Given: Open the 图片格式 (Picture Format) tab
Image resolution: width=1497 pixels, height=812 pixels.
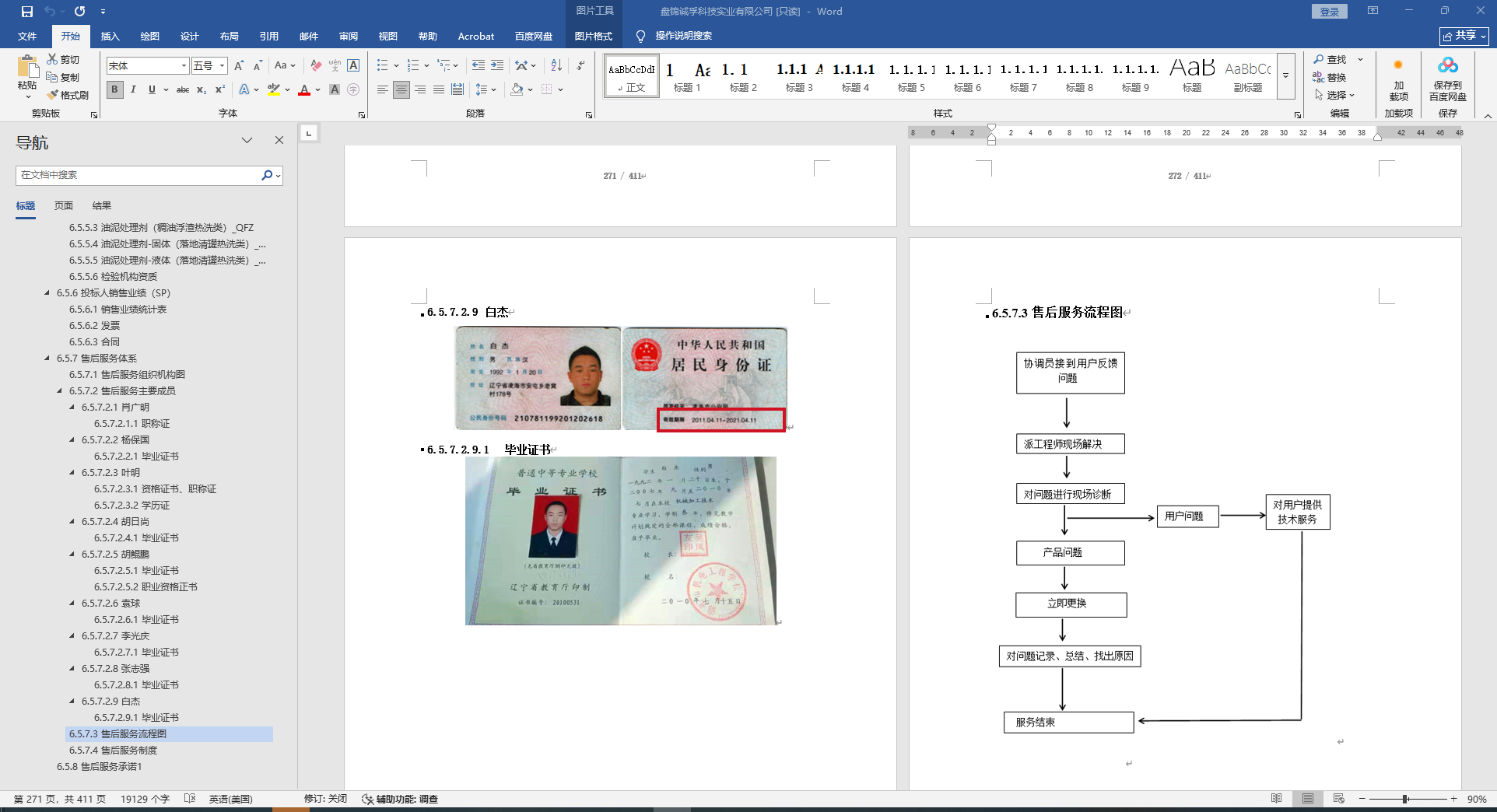Looking at the screenshot, I should (594, 37).
